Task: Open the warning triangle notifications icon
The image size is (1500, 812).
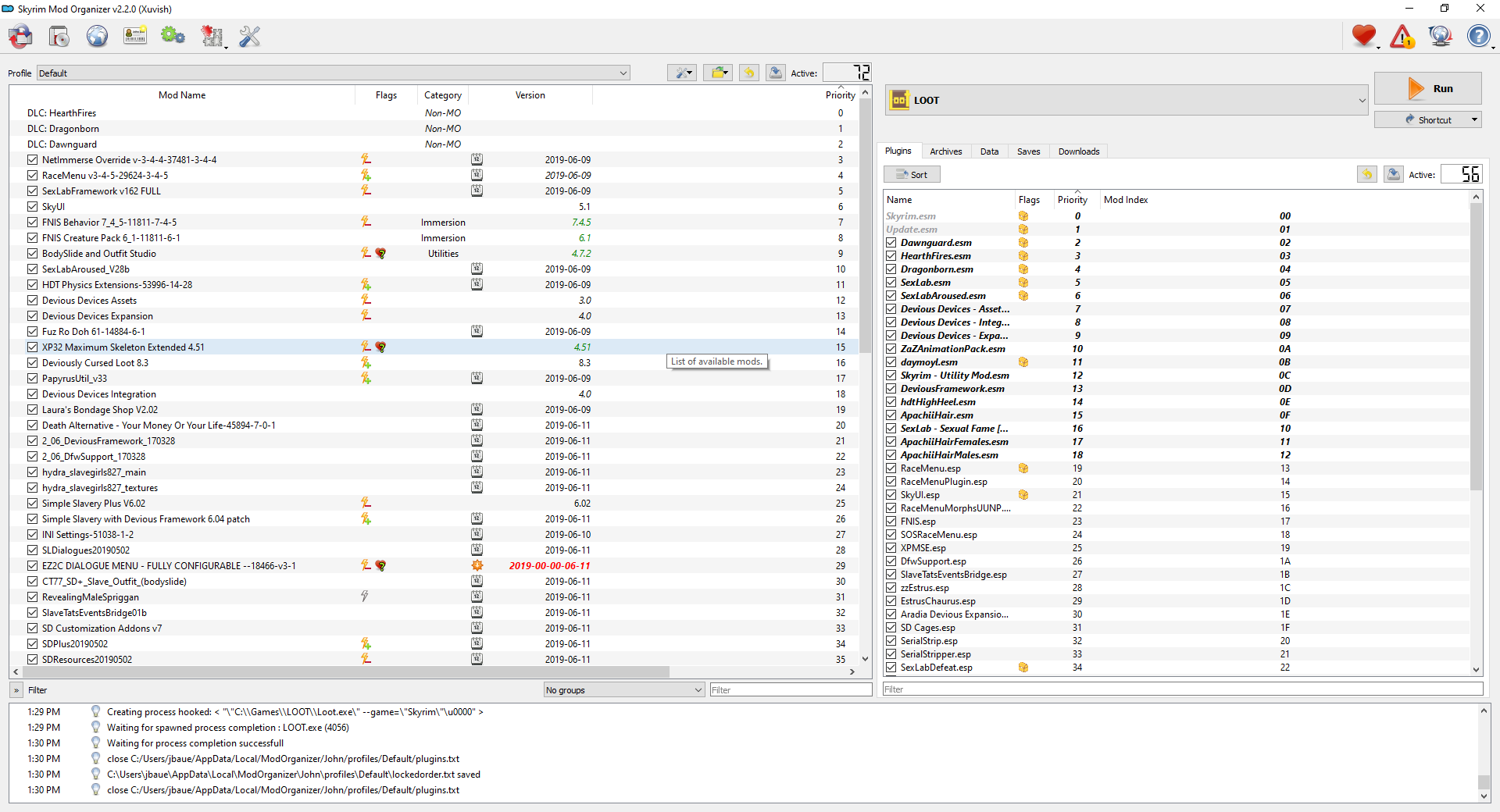Action: click(1402, 36)
